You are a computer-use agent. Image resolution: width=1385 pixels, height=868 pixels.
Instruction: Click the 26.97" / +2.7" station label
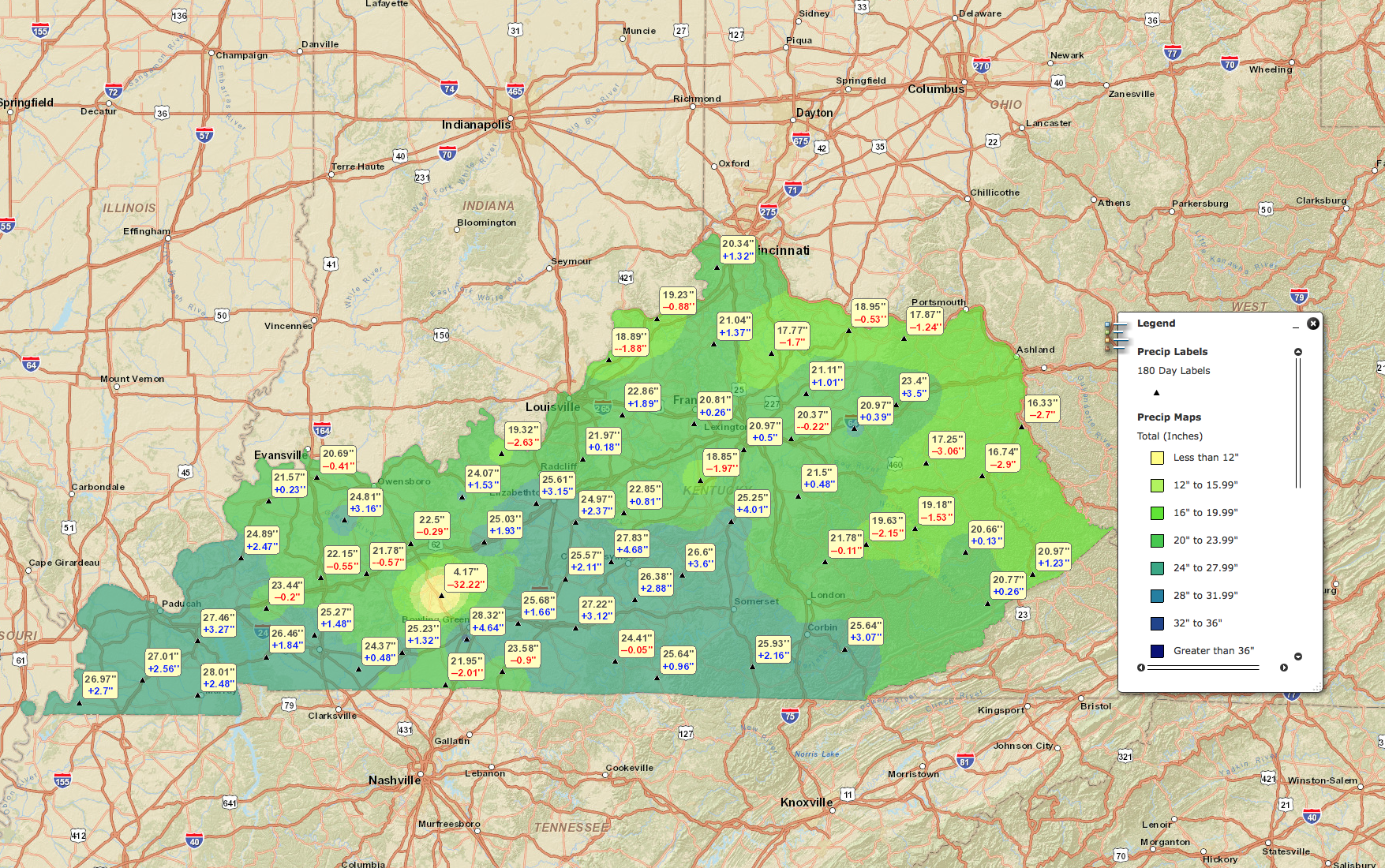click(100, 685)
